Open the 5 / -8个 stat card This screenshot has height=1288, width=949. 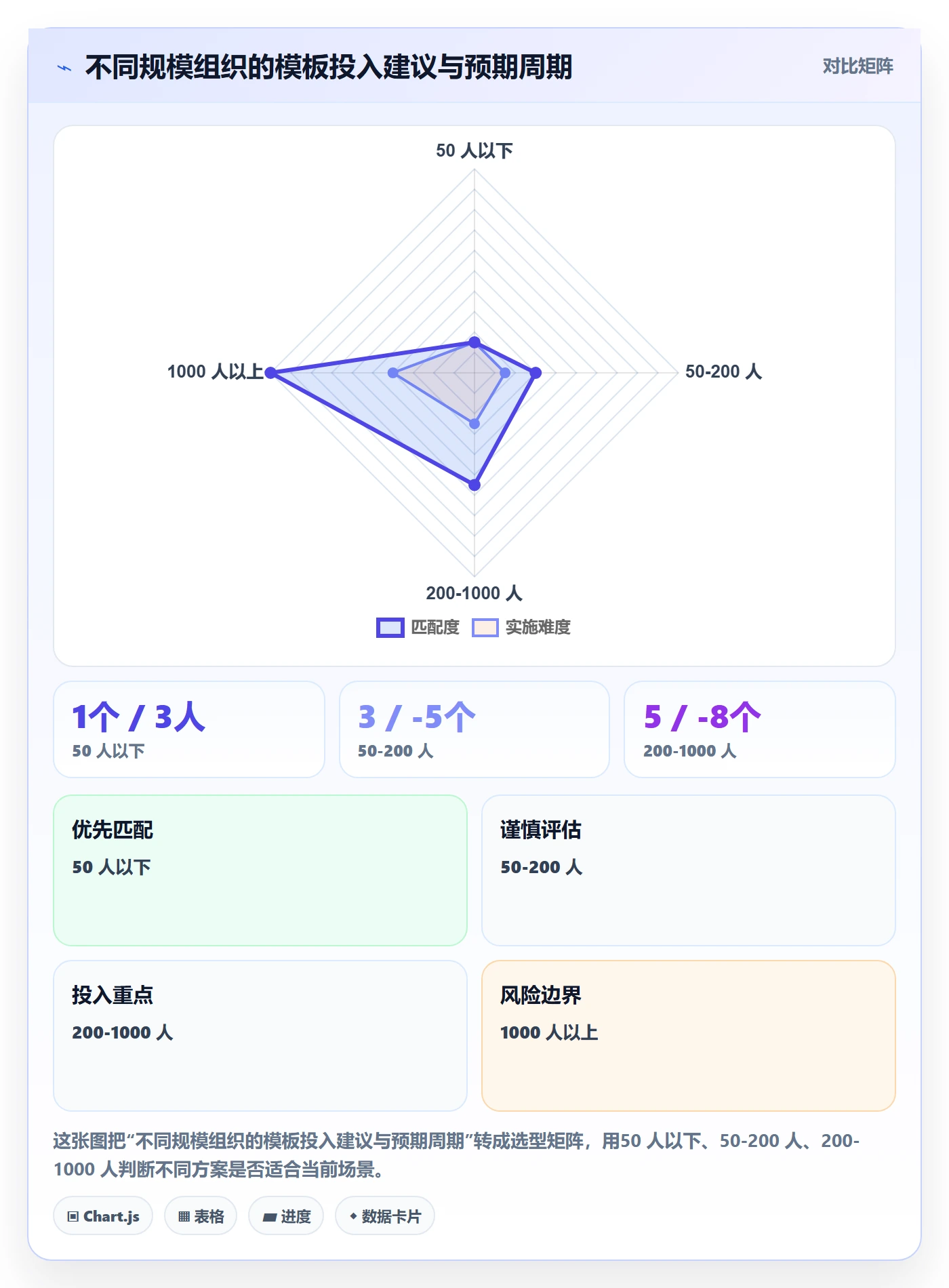click(x=760, y=729)
